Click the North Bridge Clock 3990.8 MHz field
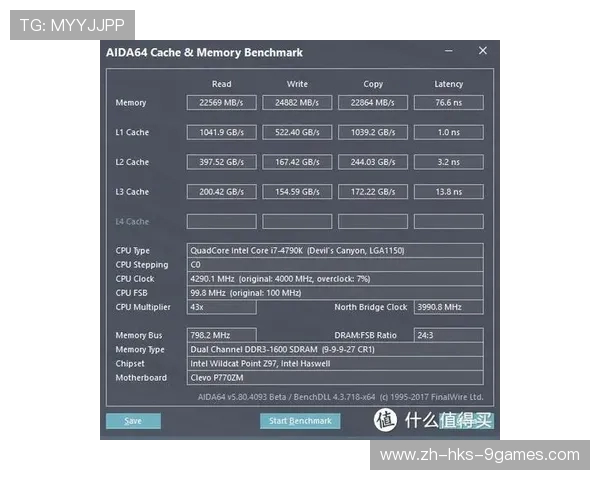 pos(448,307)
